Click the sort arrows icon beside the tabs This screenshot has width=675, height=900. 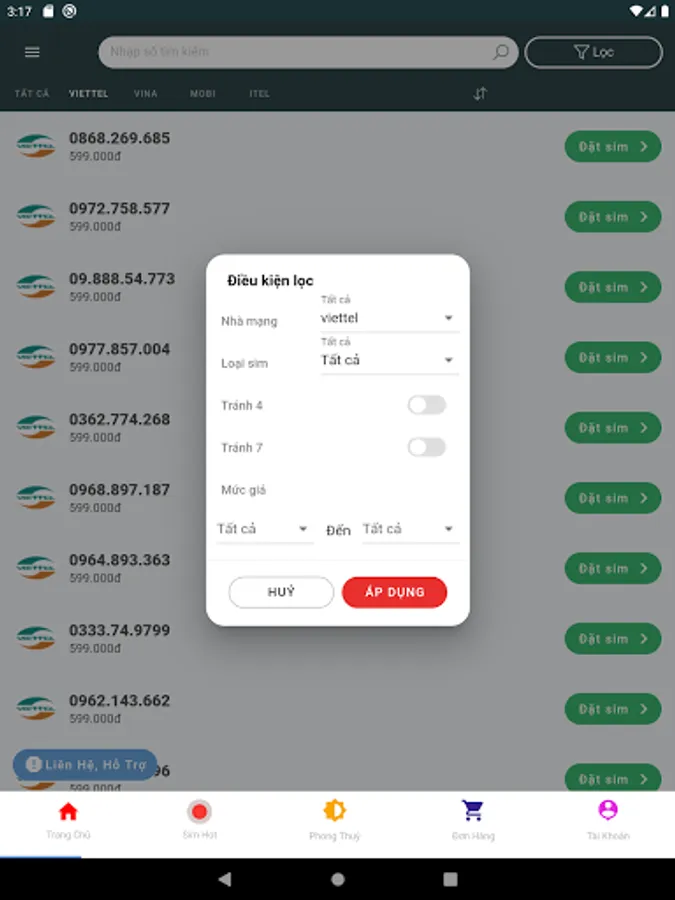[x=479, y=93]
